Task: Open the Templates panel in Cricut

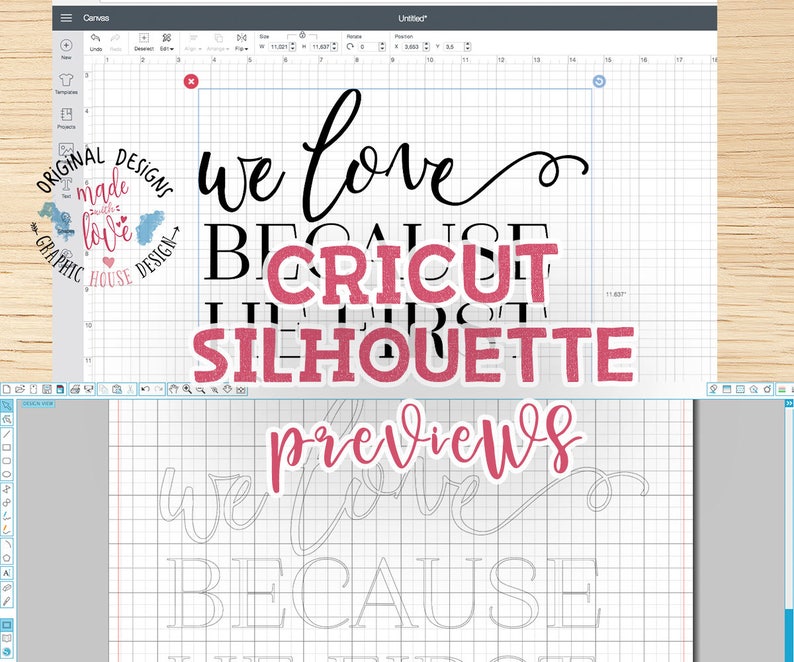Action: coord(66,84)
